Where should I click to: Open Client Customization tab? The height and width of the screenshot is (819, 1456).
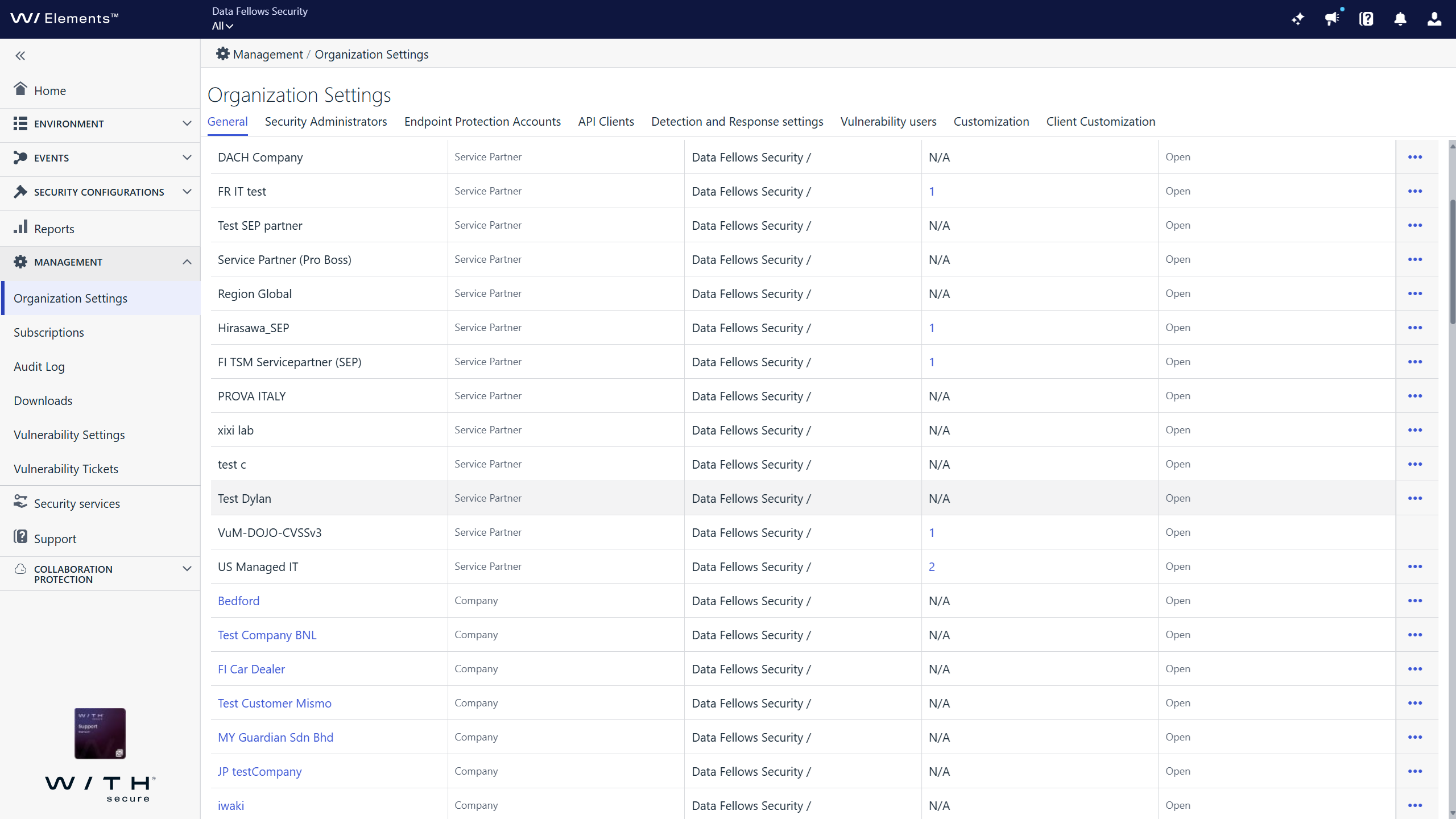1101,122
